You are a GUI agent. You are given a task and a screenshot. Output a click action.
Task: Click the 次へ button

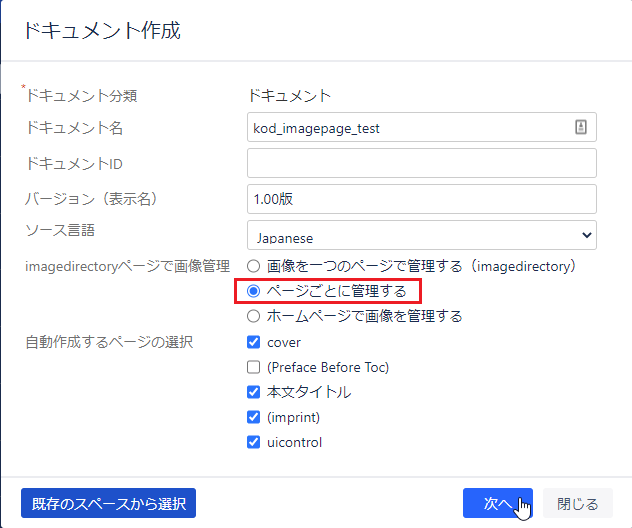coord(497,503)
